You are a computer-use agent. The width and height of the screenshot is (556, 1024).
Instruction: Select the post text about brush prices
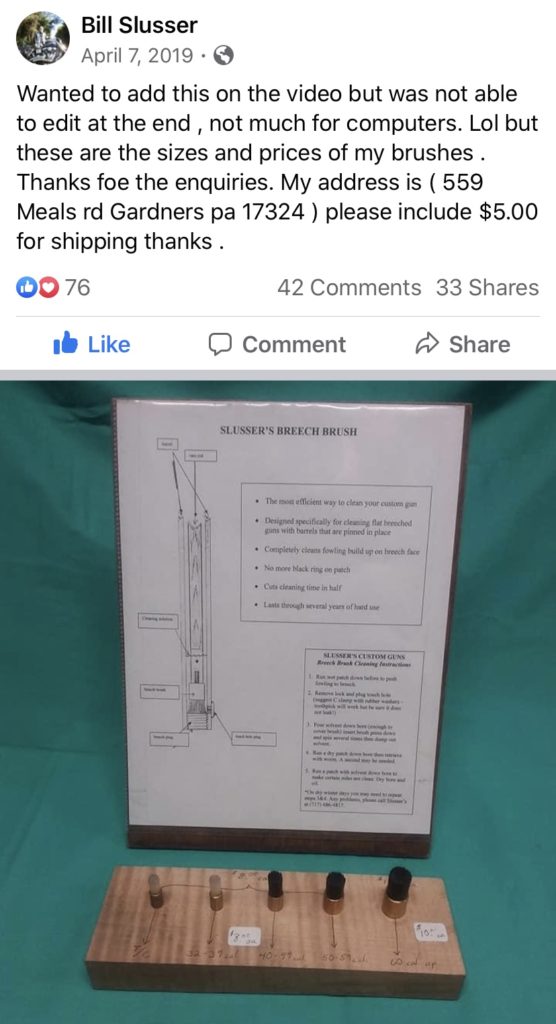click(278, 168)
